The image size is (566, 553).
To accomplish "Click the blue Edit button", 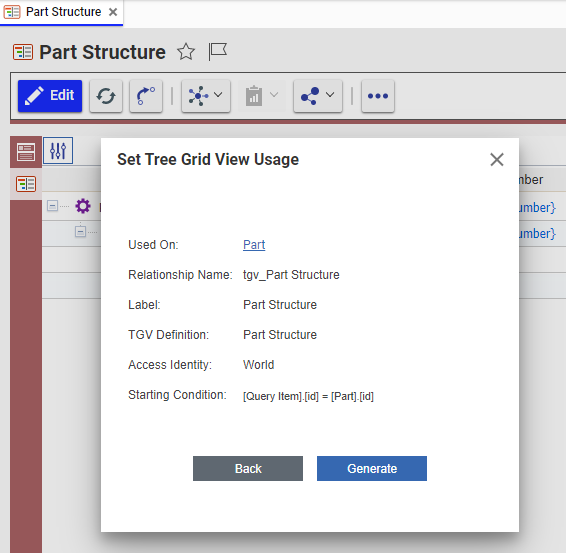I will pos(50,96).
